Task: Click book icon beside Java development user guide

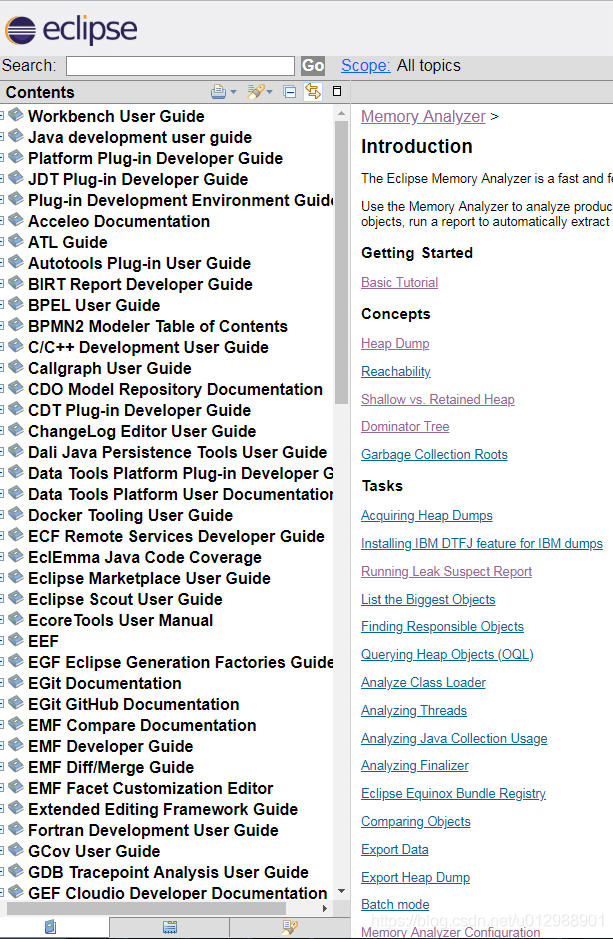Action: pos(16,135)
